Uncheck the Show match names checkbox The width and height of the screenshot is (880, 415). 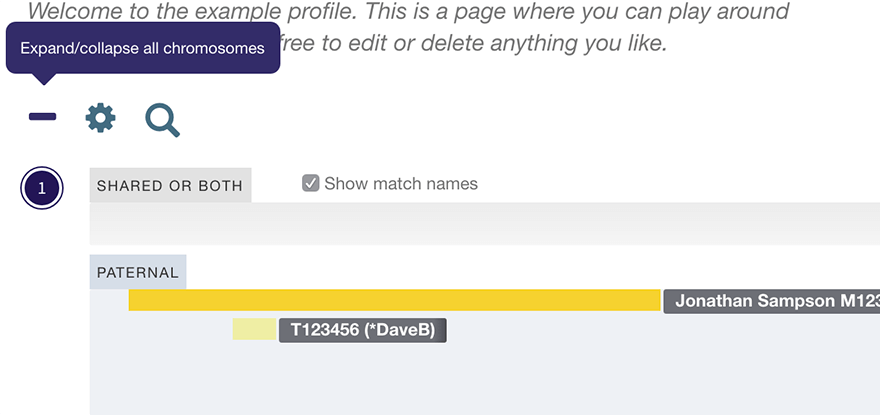[311, 183]
